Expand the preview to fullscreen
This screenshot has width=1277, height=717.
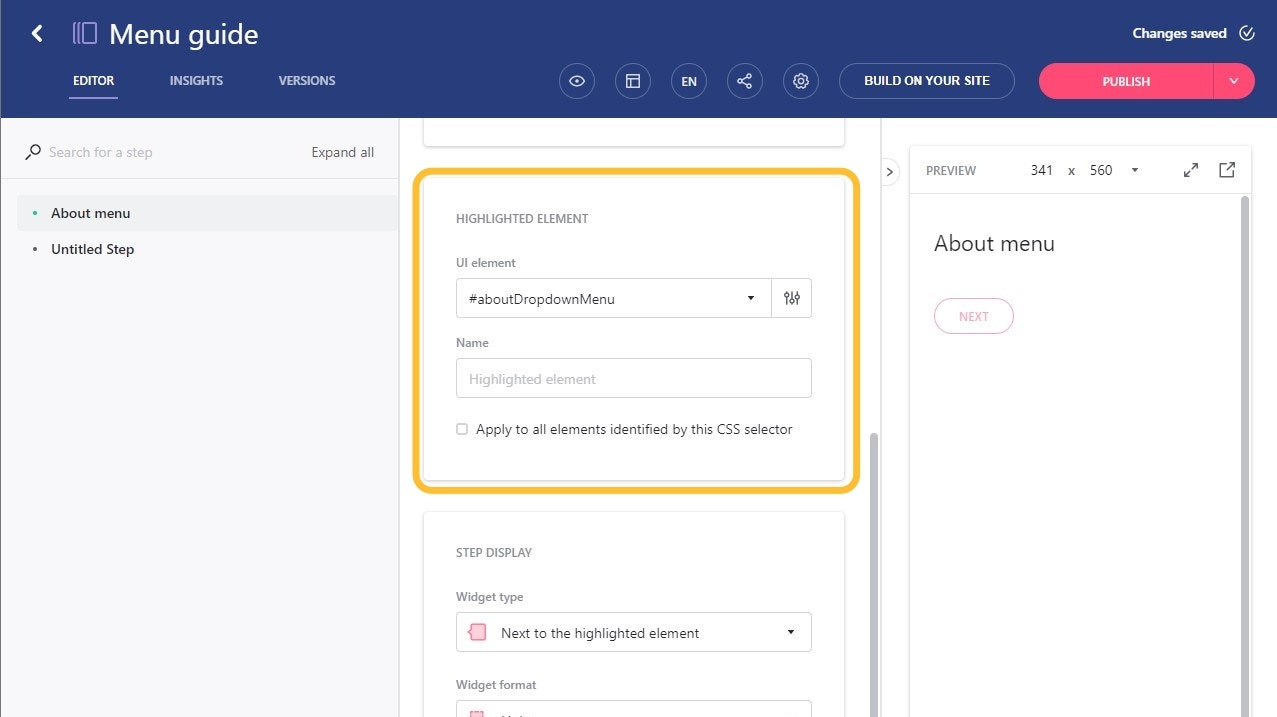(x=1190, y=170)
